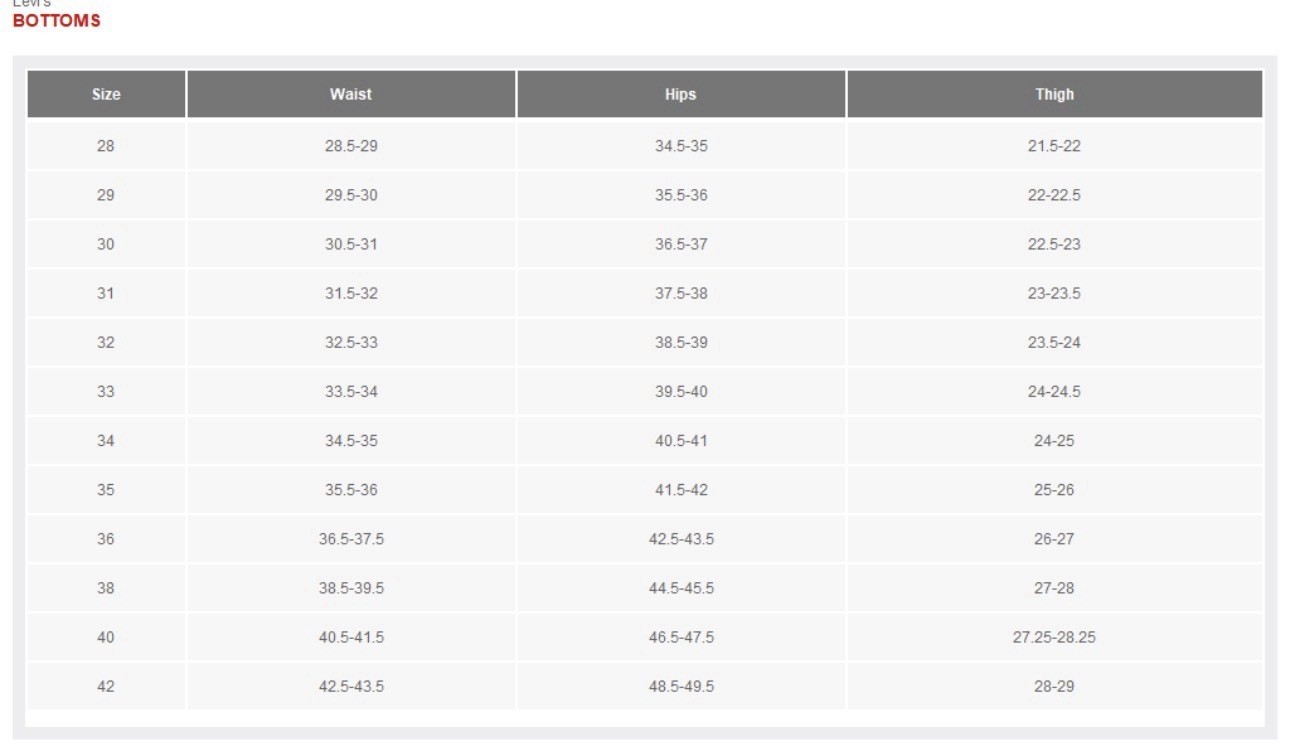Select the waist value 42.5-43.5
The width and height of the screenshot is (1290, 749).
(x=351, y=686)
